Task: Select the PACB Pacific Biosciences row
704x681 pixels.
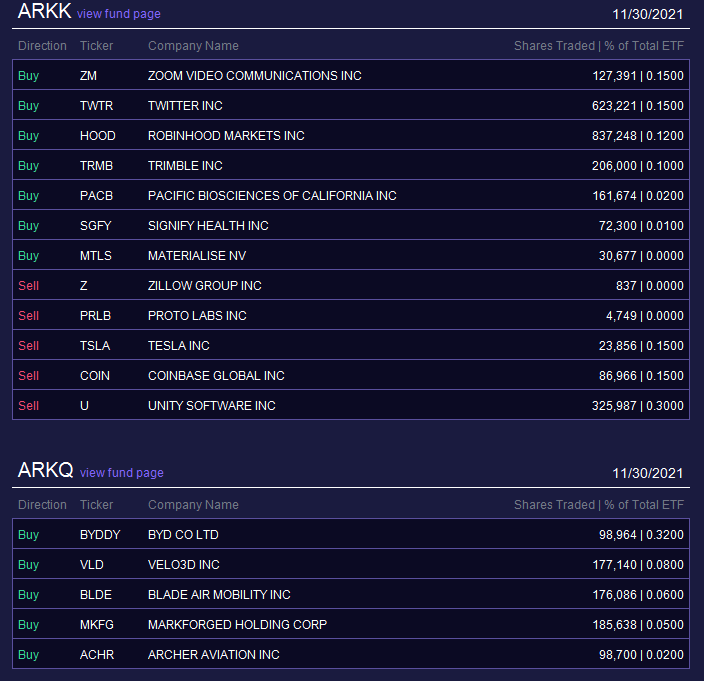Action: point(351,196)
